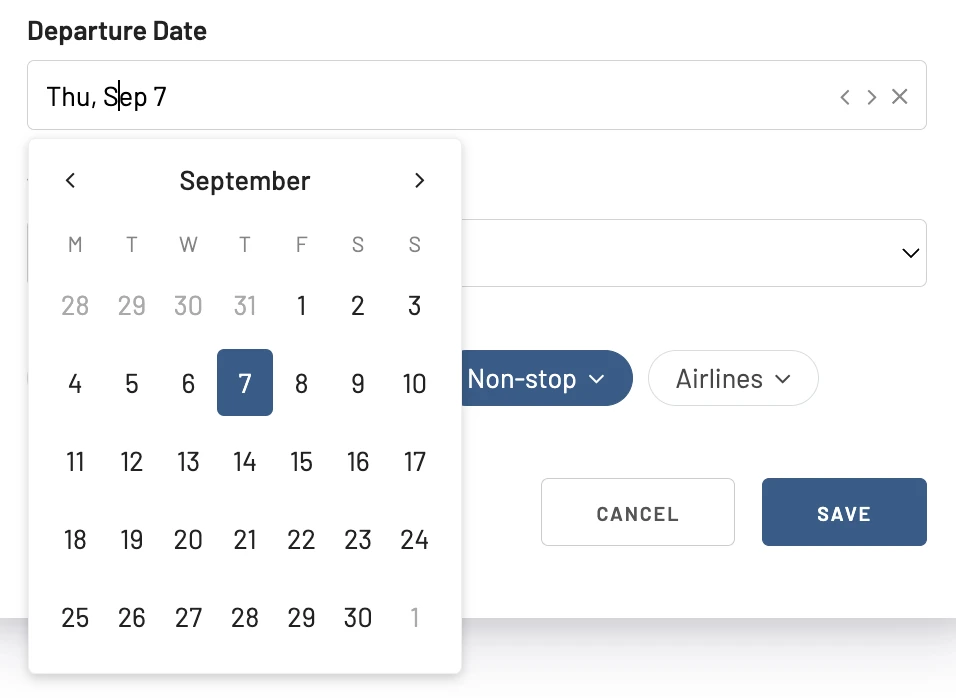Select September 12 in the calendar
Screen dimensions: 956x698
(x=132, y=461)
